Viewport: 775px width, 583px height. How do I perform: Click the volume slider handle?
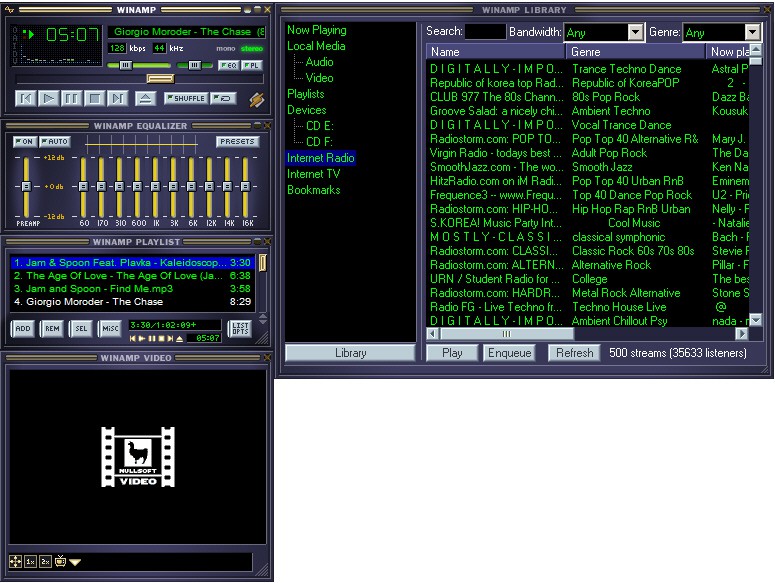pos(125,65)
